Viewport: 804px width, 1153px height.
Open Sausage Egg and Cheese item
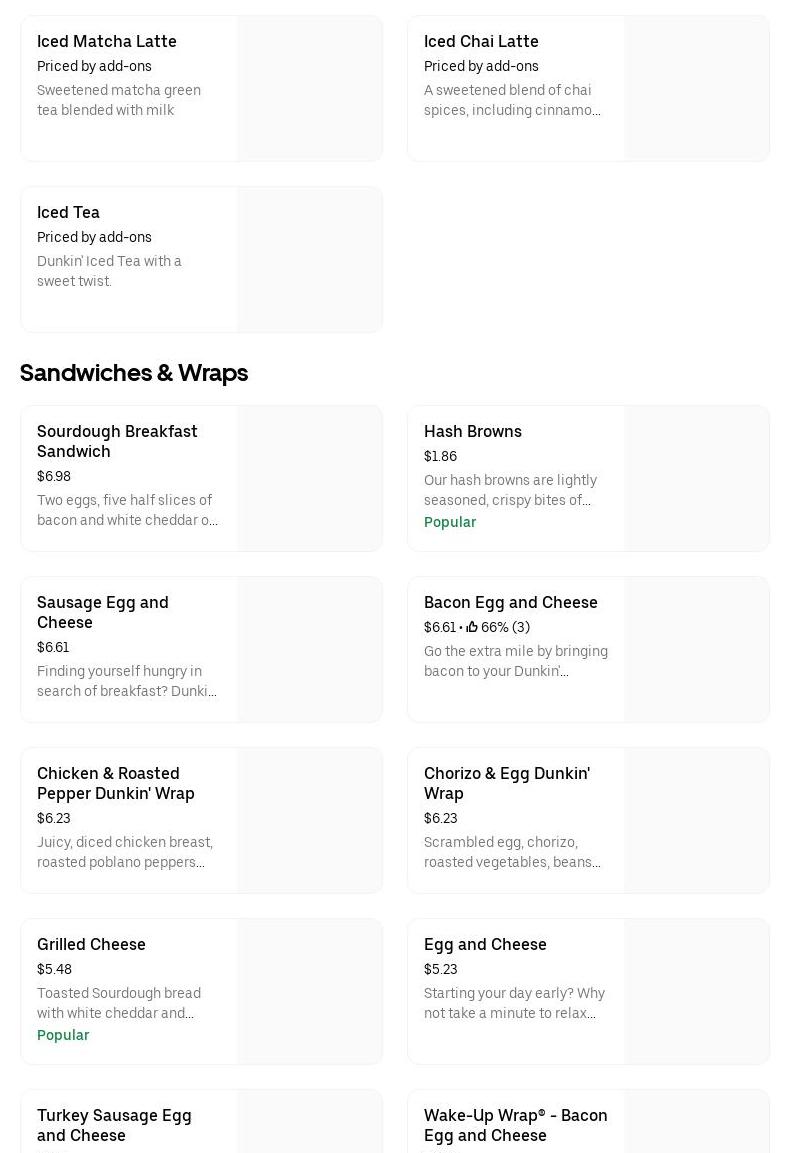(x=103, y=612)
